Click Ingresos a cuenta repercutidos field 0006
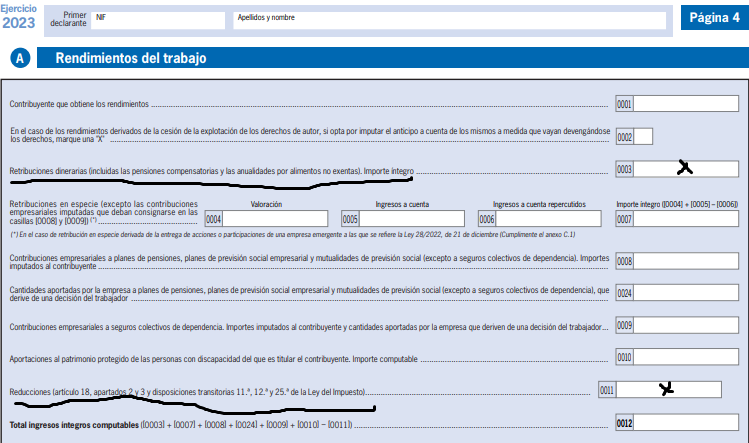The width and height of the screenshot is (749, 443). pyautogui.click(x=548, y=219)
